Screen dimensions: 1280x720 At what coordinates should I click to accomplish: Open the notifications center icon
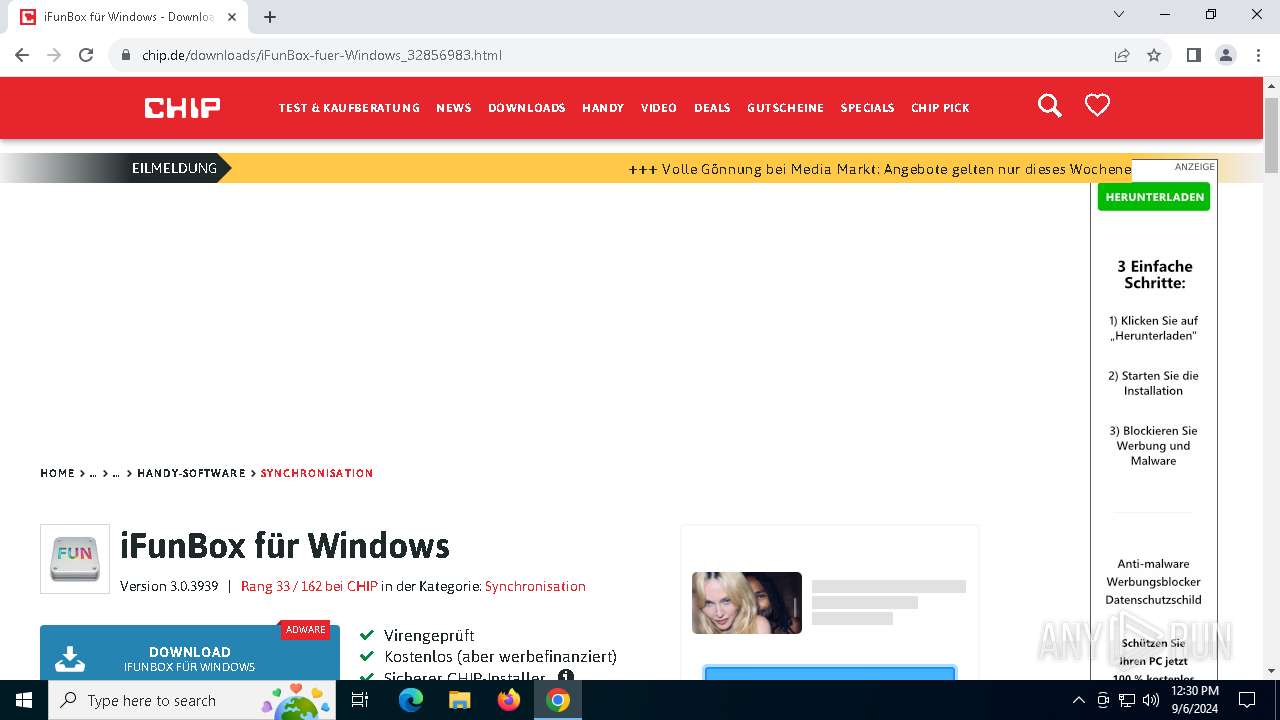[x=1247, y=700]
